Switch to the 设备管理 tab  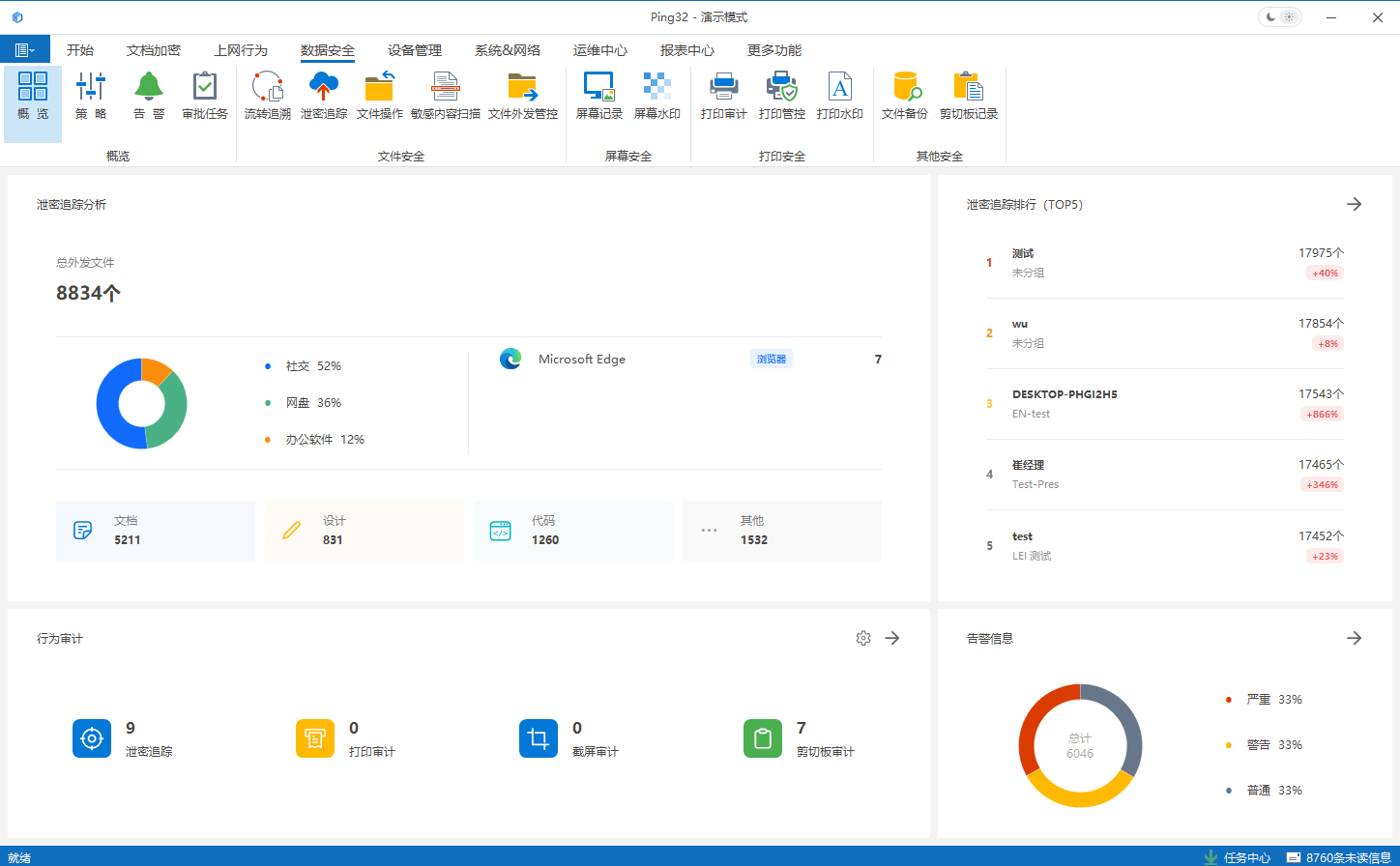click(414, 50)
